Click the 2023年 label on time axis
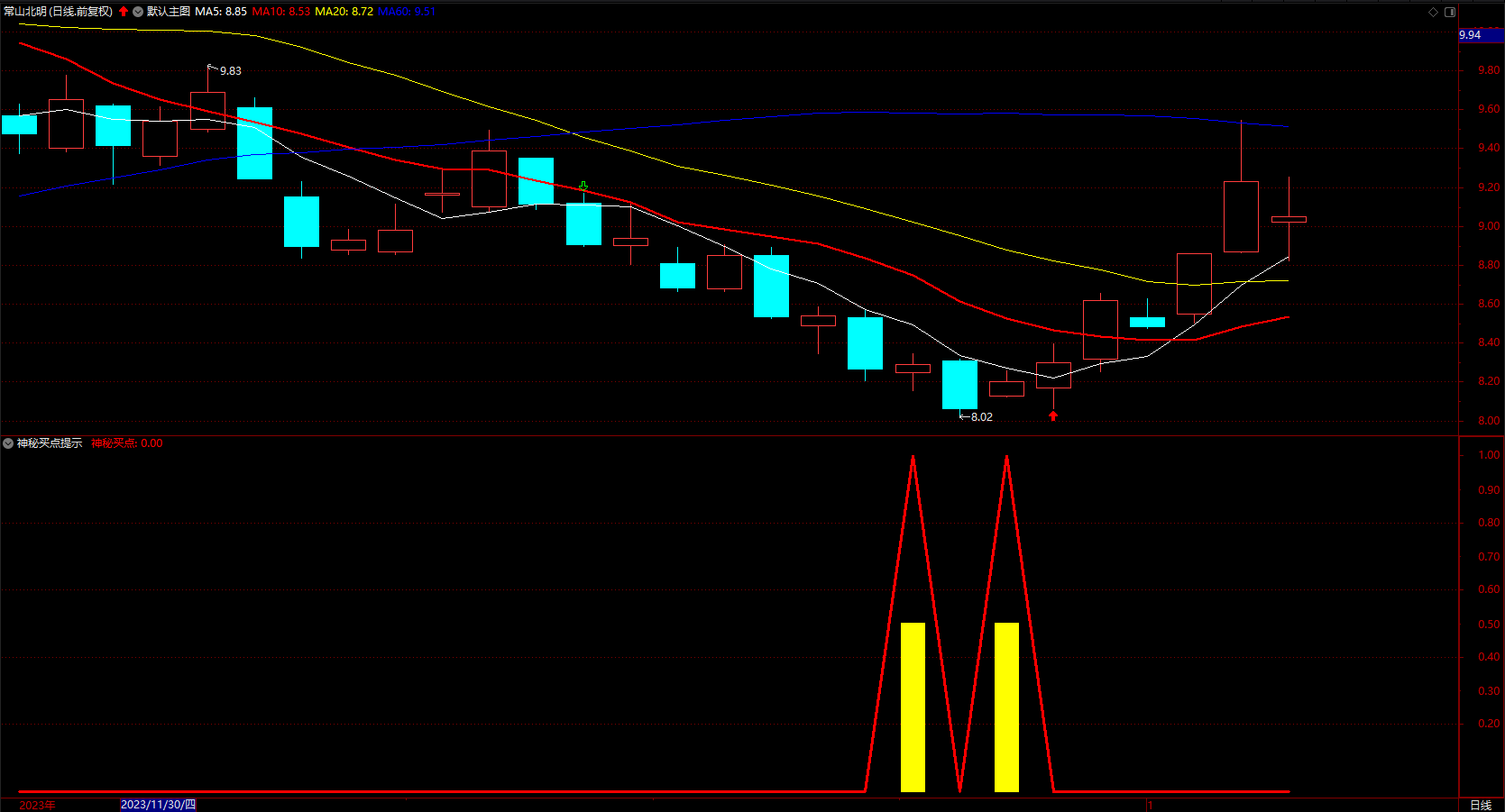The width and height of the screenshot is (1505, 812). (x=37, y=805)
